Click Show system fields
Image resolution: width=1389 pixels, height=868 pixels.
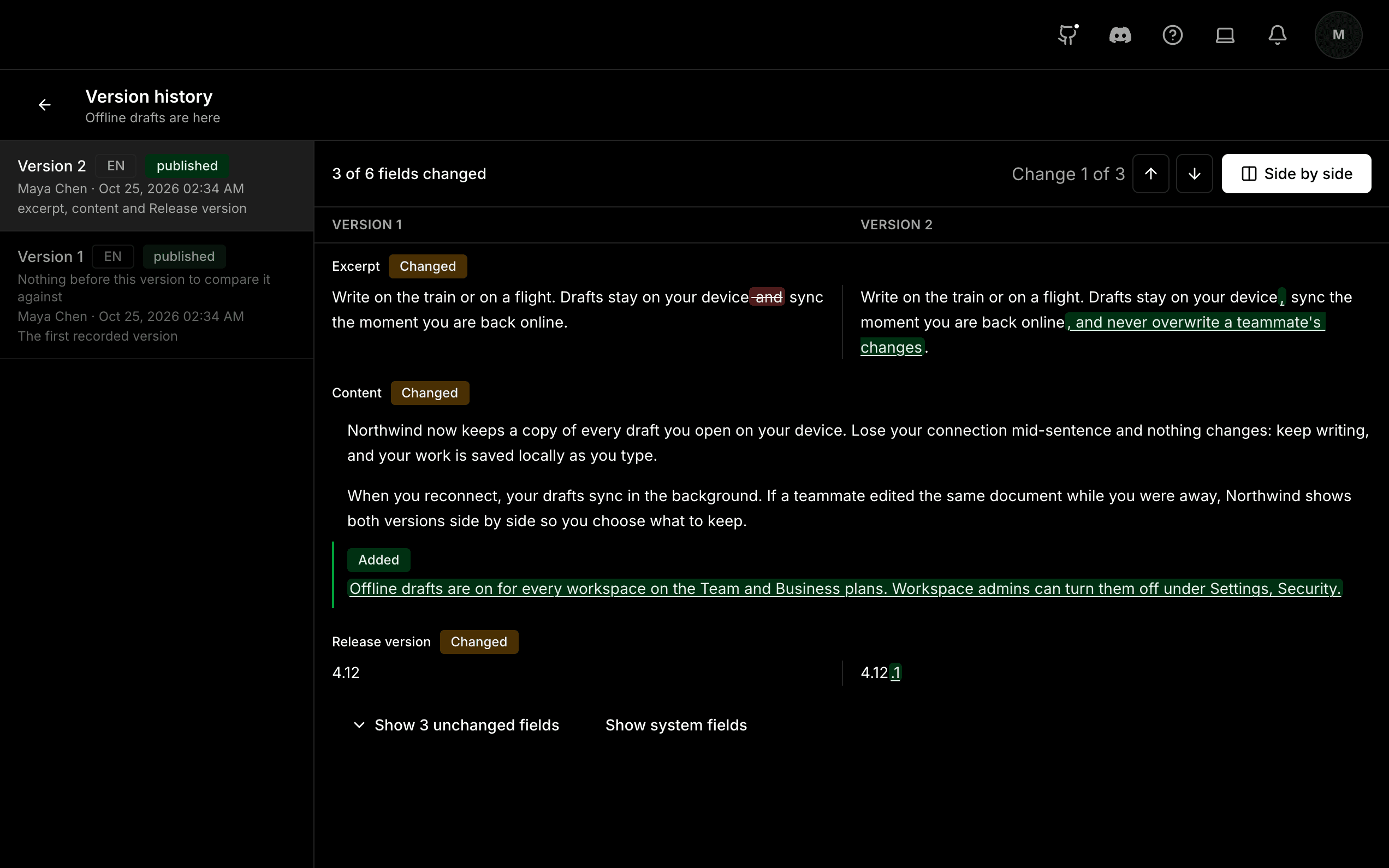point(676,725)
